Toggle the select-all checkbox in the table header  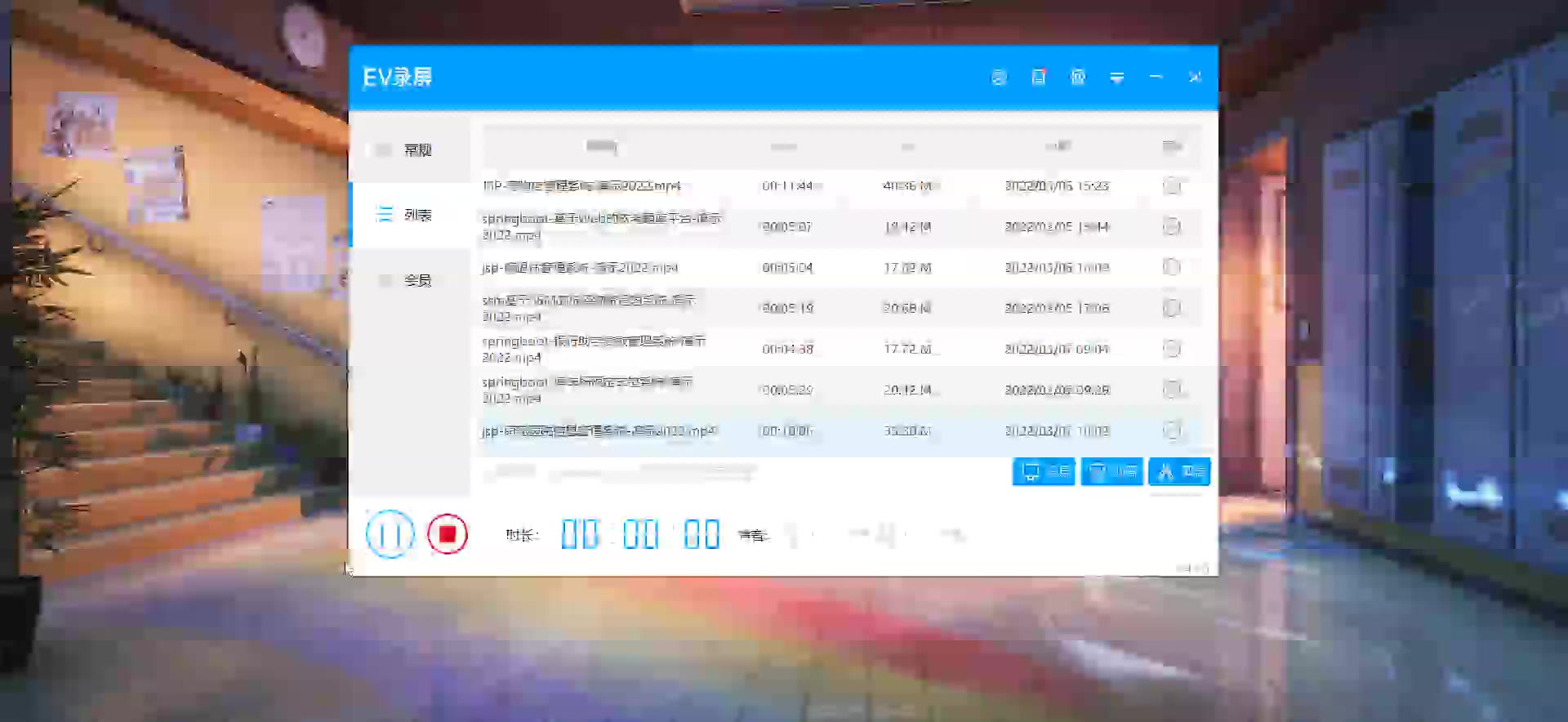coord(1171,147)
